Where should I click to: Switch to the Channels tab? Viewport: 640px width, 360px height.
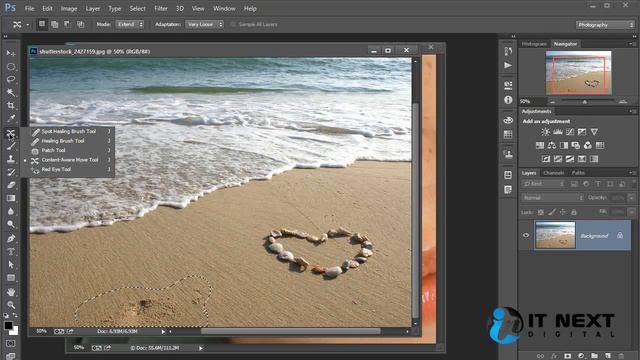coord(553,173)
